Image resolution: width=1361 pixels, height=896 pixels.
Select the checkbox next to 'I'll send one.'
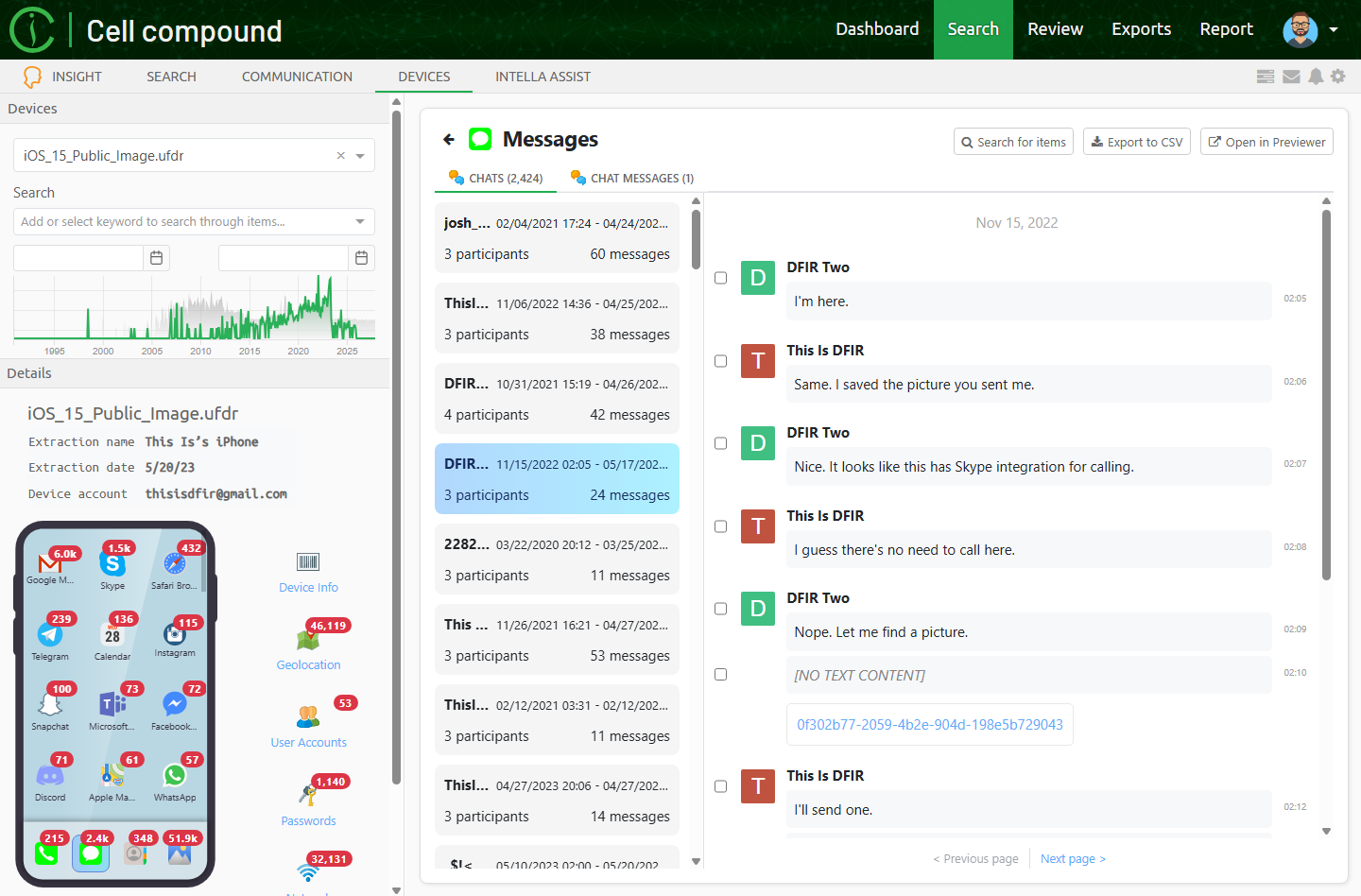tap(721, 785)
